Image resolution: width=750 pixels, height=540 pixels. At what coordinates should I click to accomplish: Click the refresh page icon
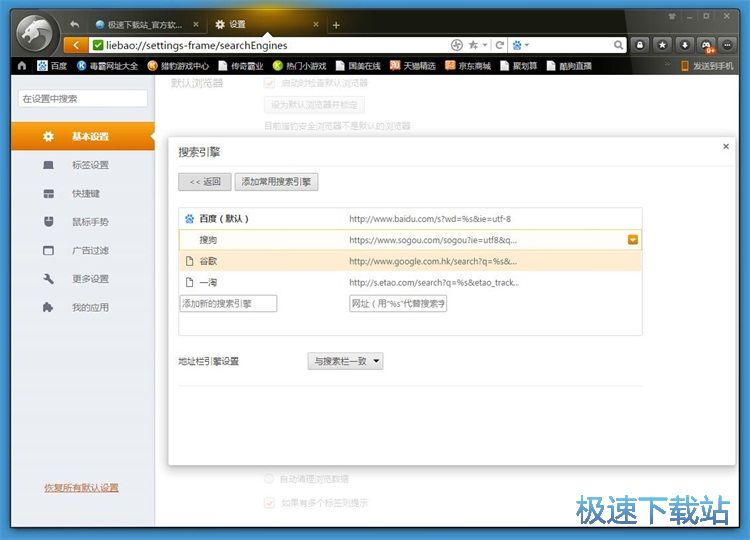(500, 45)
